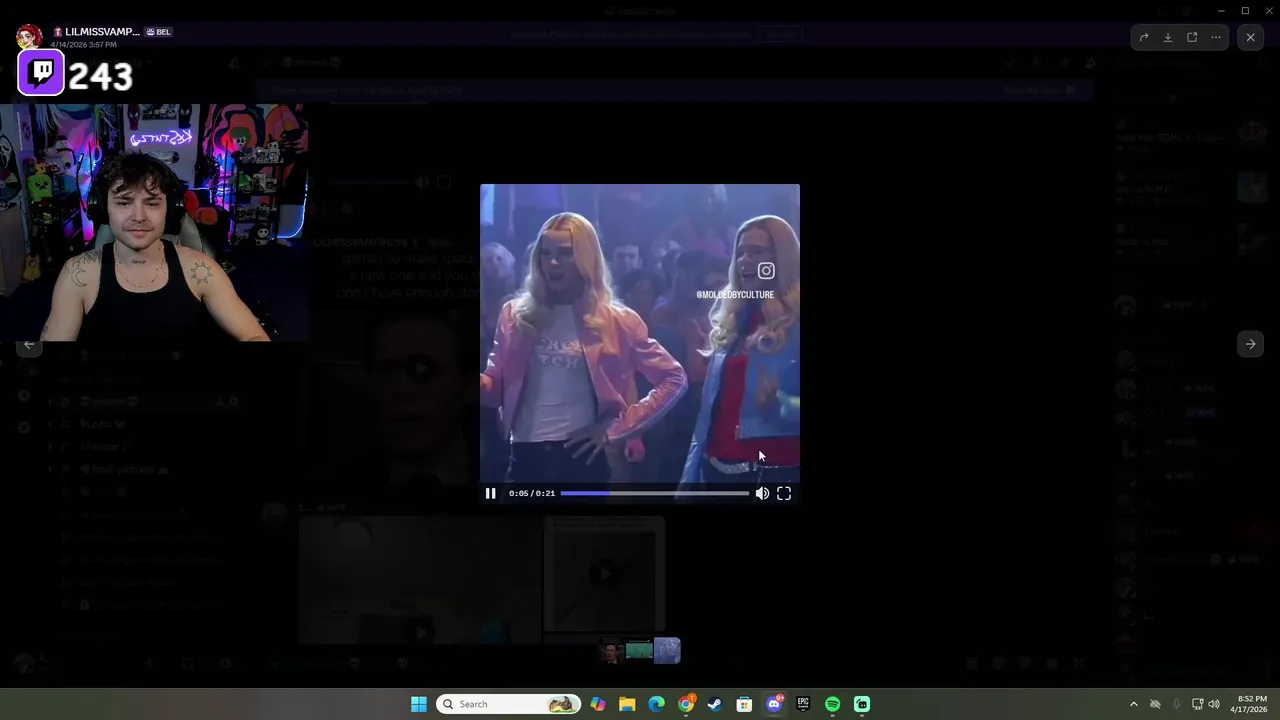The image size is (1280, 720).
Task: Click the video timestamp 0:05 / 0:21
Action: coord(532,493)
